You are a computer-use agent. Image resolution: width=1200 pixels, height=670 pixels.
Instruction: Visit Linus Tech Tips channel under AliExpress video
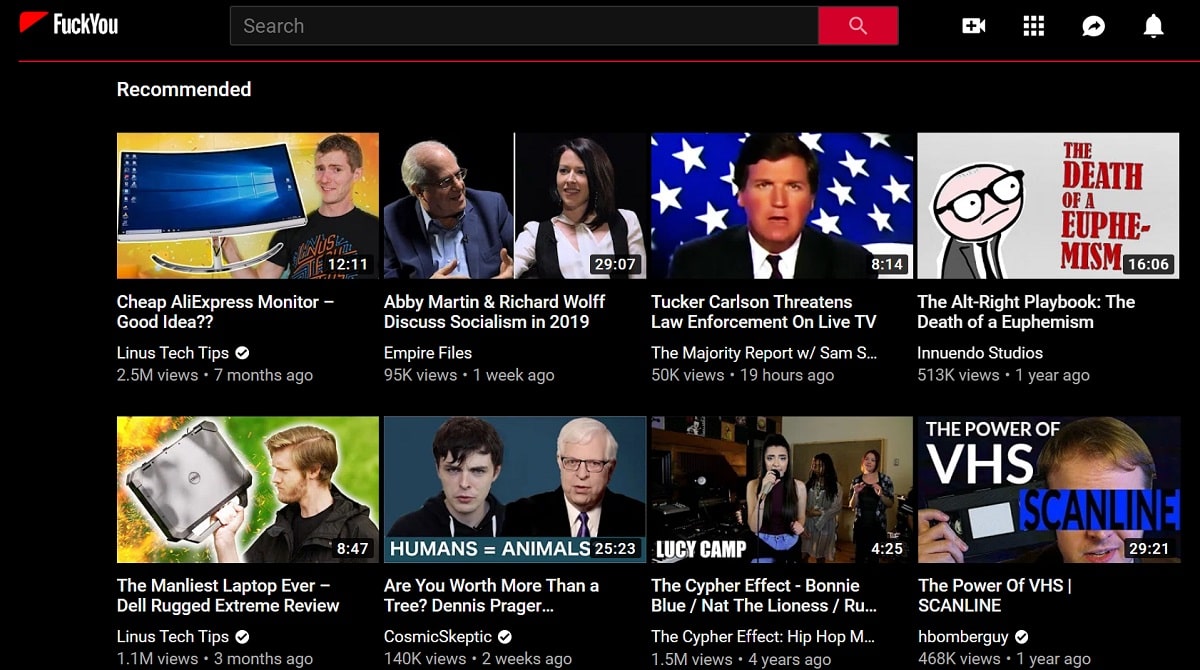click(x=173, y=353)
